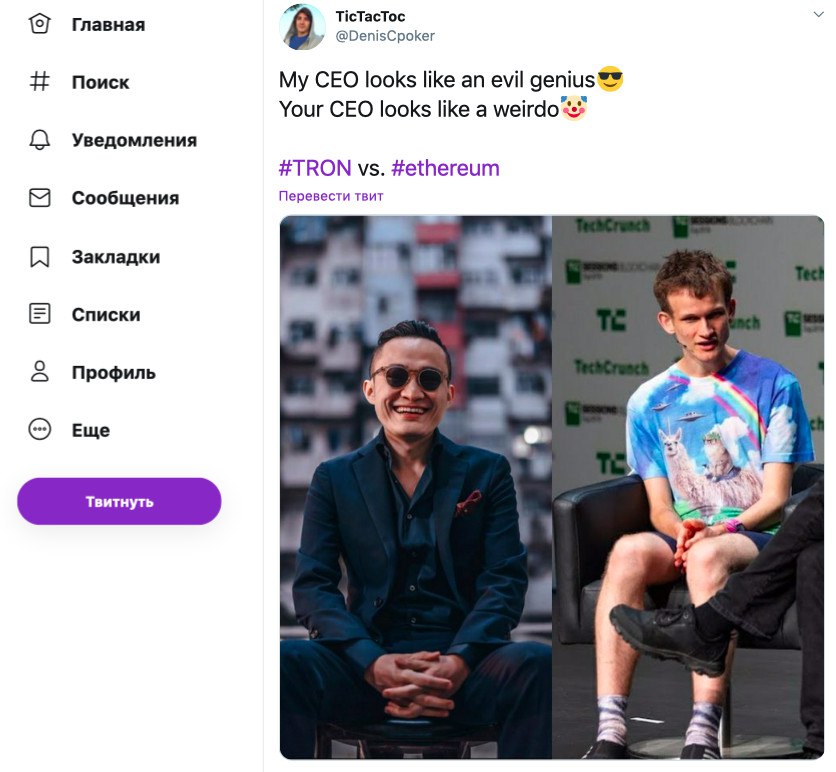Click the Перевести твит link
The image size is (836, 772).
pos(331,196)
